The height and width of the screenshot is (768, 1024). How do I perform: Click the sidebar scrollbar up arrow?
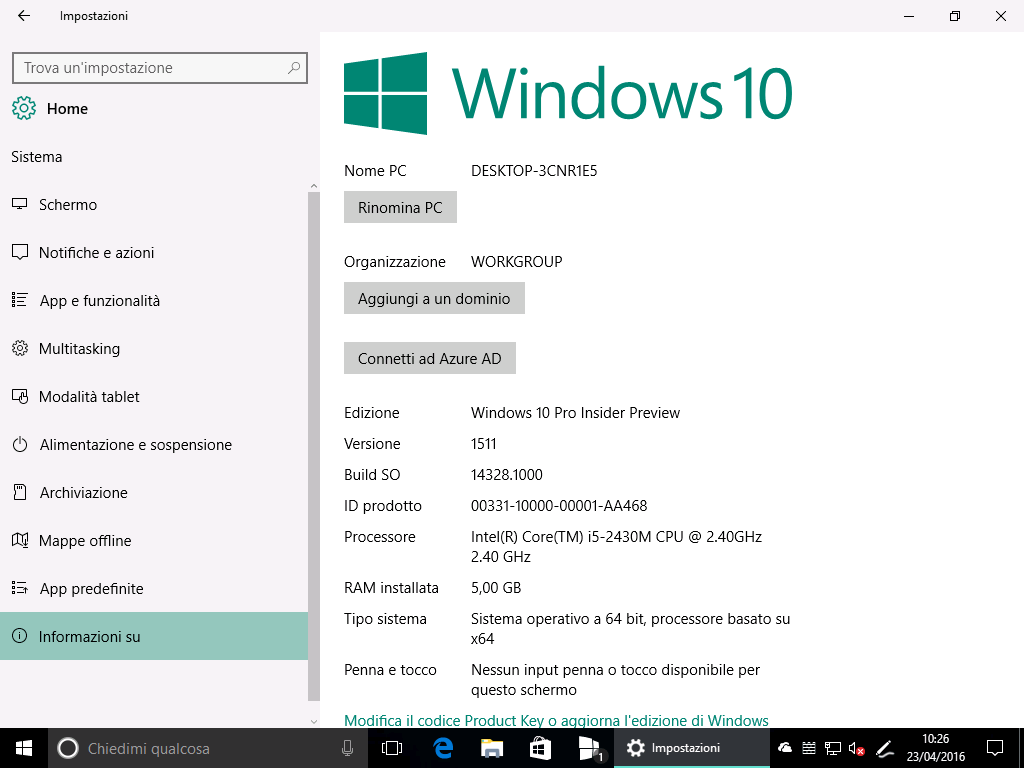(314, 186)
